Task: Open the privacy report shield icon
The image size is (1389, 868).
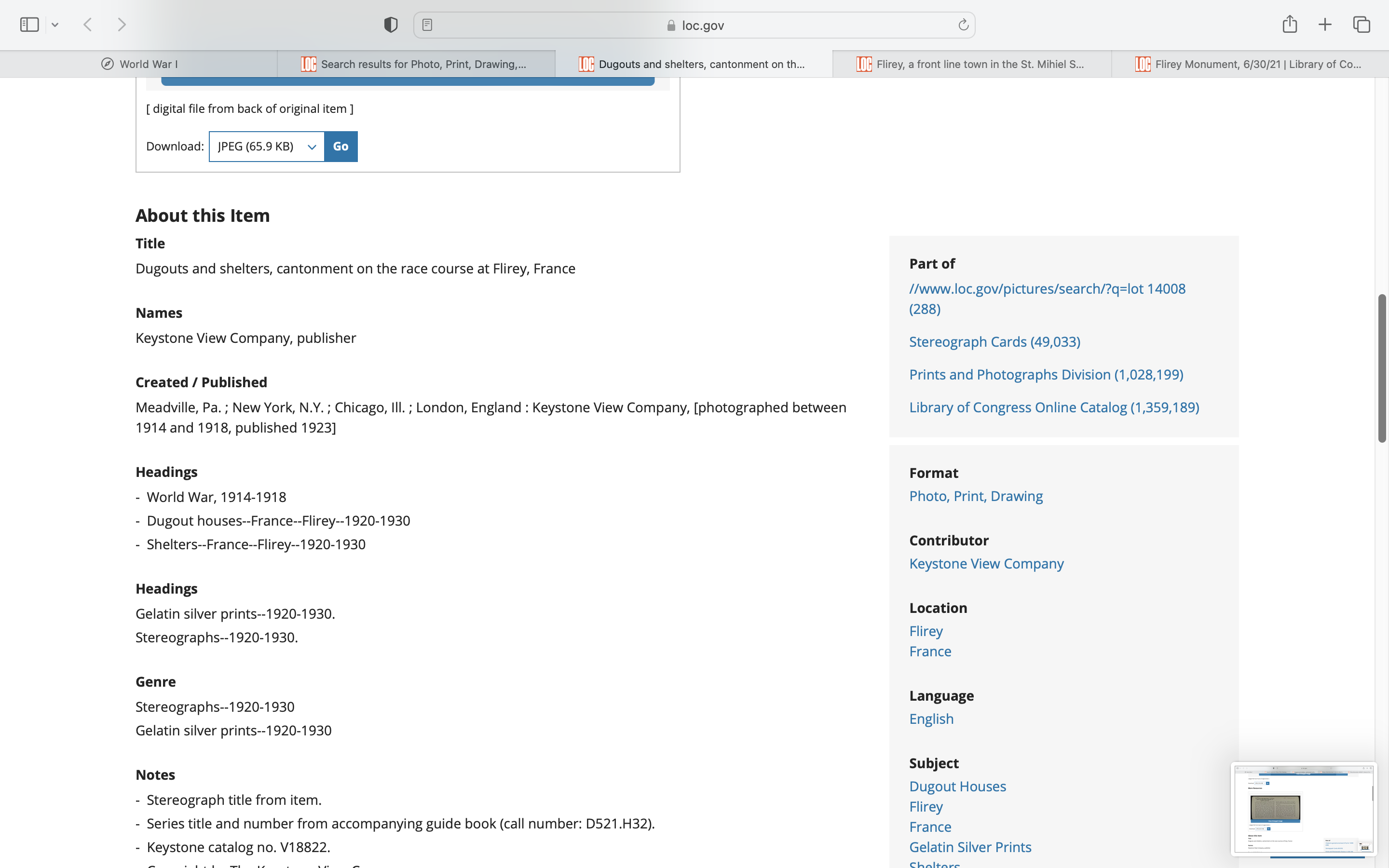Action: [390, 25]
